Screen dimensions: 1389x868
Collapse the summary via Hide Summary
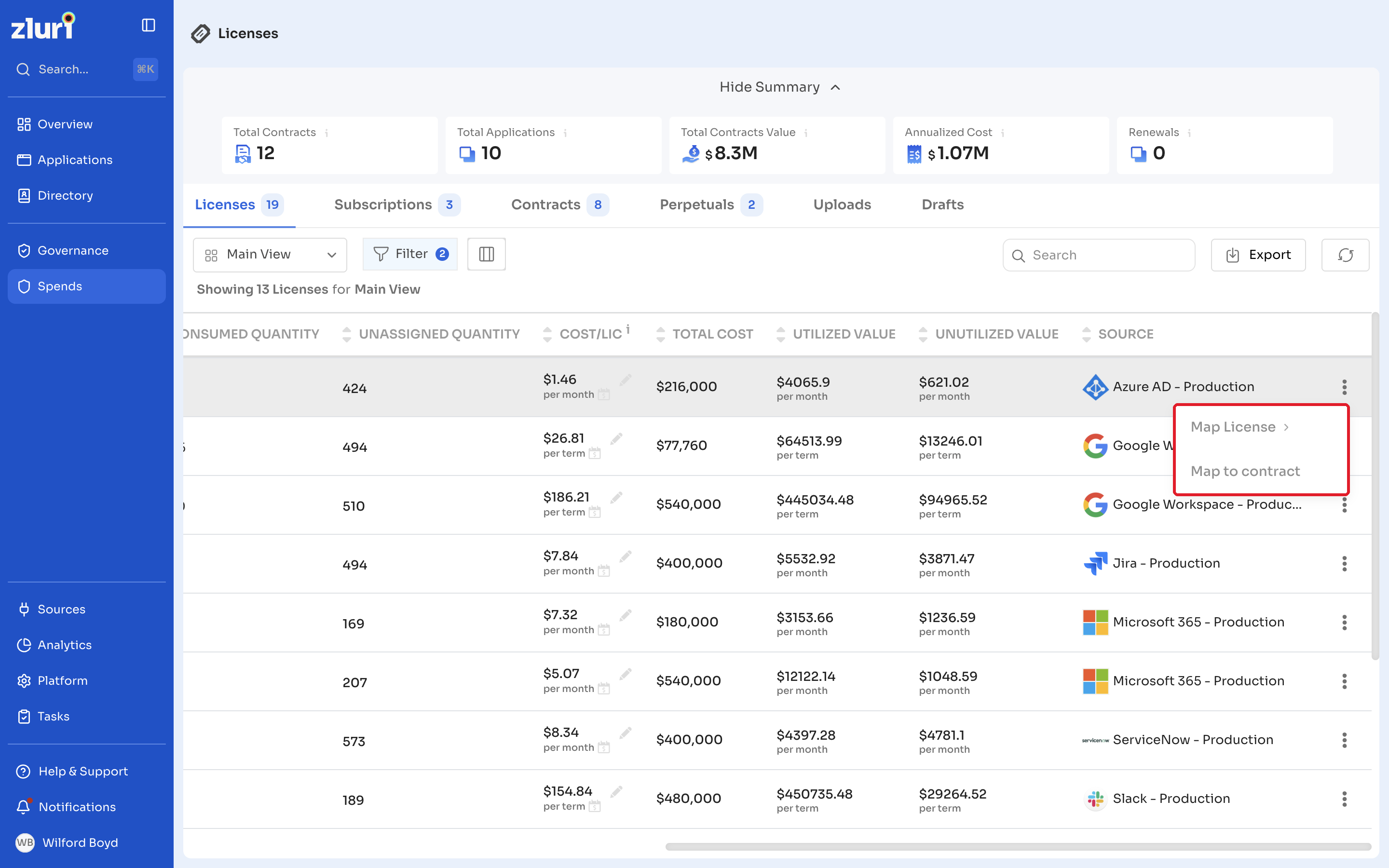tap(780, 87)
